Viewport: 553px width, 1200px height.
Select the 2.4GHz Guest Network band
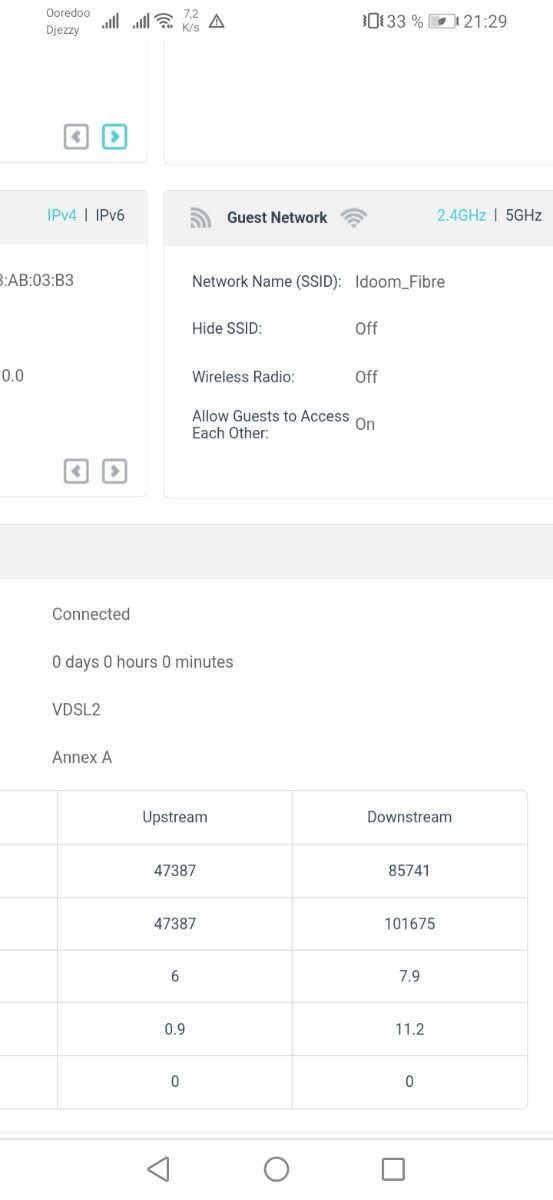(461, 215)
